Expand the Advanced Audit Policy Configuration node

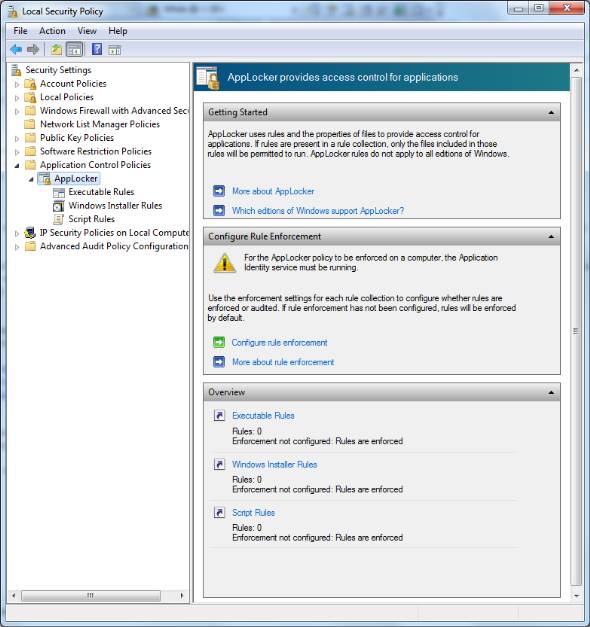[17, 247]
